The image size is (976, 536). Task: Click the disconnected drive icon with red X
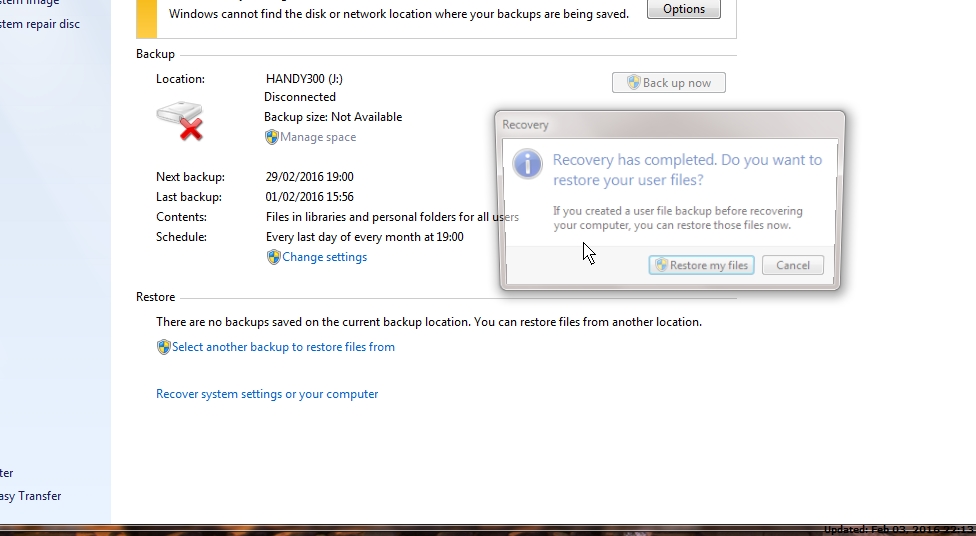point(180,120)
